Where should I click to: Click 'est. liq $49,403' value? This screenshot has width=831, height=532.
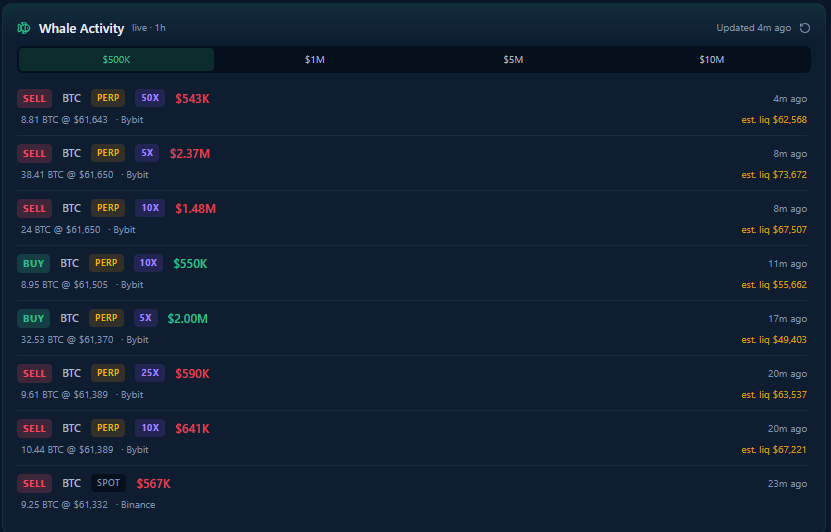click(774, 340)
